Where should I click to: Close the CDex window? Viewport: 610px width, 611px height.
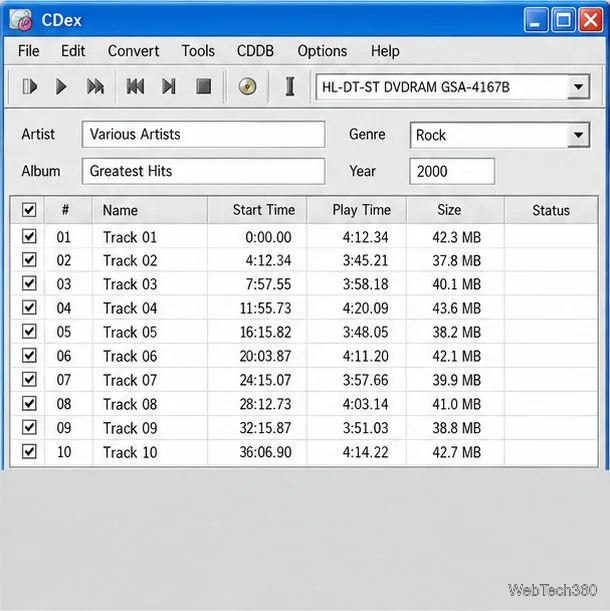tap(591, 19)
